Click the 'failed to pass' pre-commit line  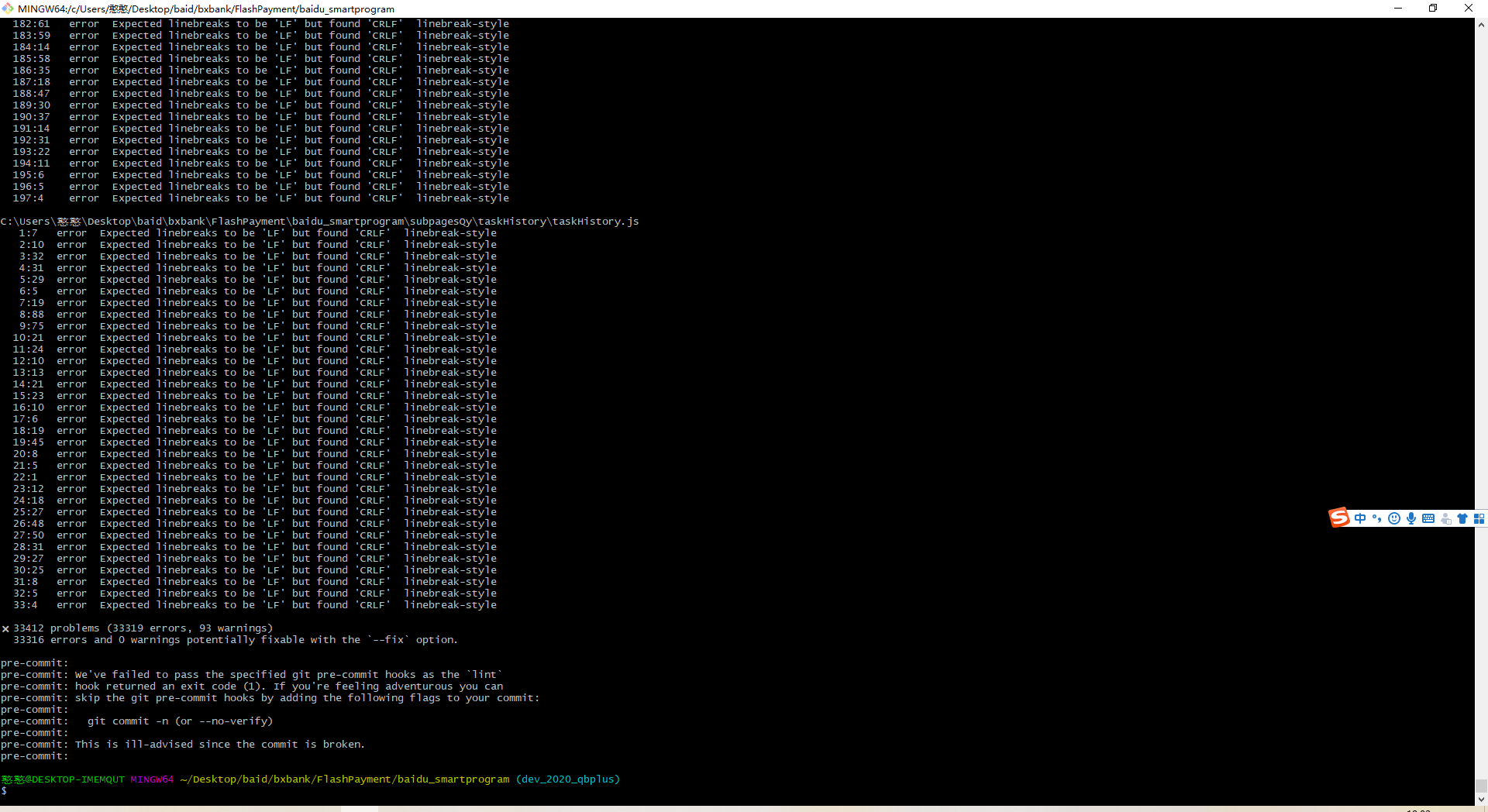(x=251, y=675)
